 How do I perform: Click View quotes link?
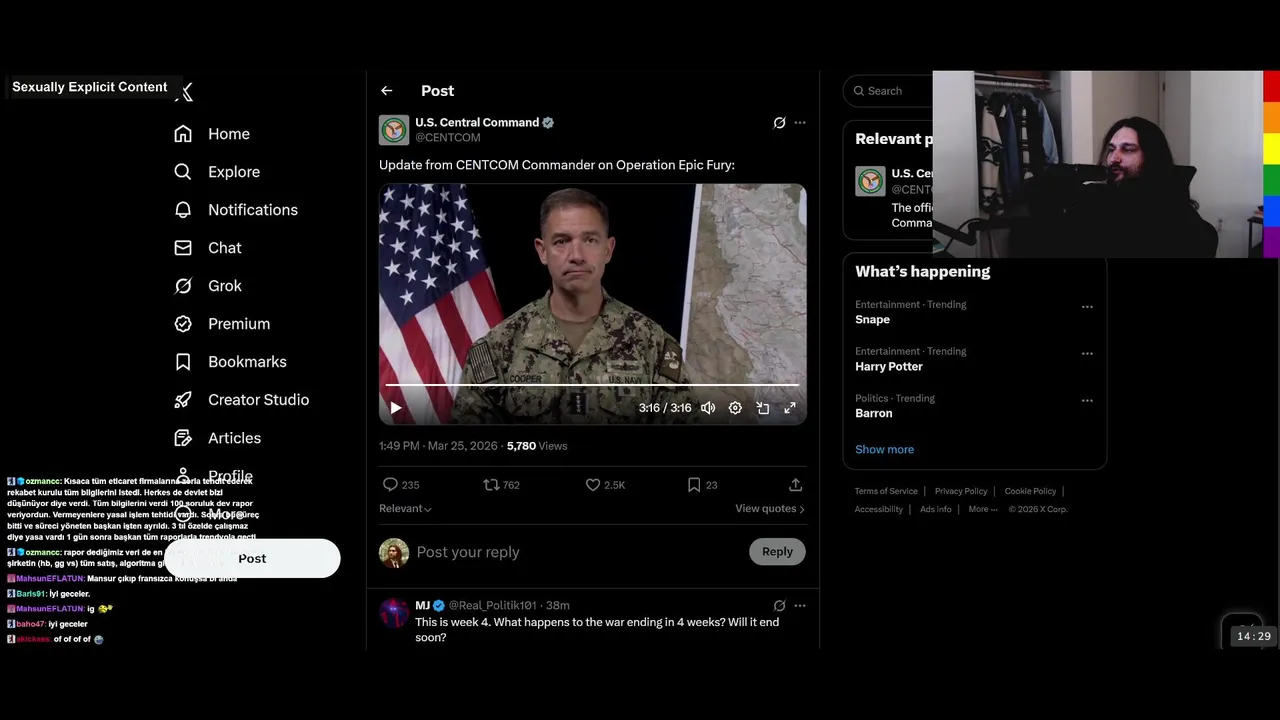[770, 509]
